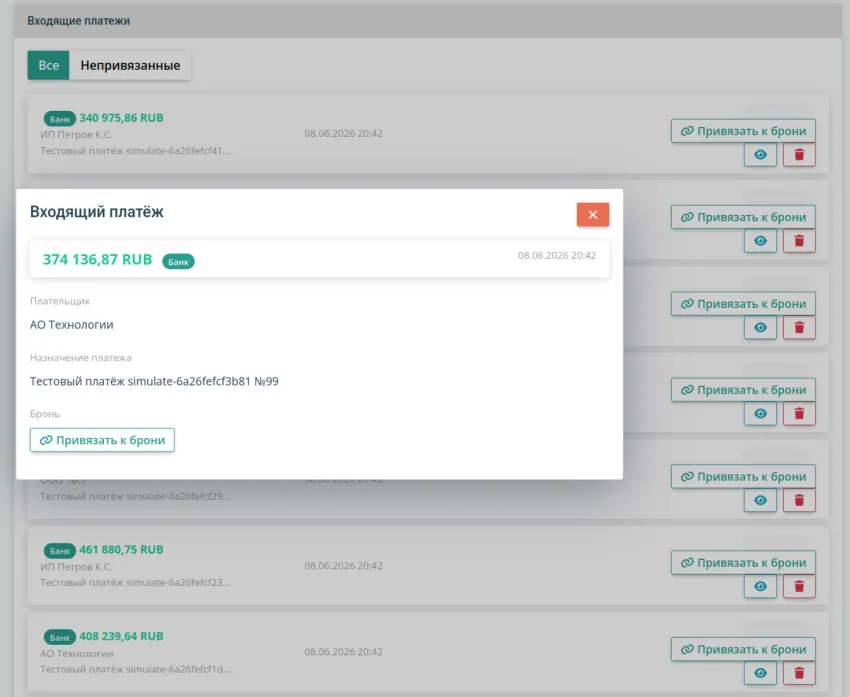Click the Входящий платёж dialog title
850x697 pixels.
(96, 212)
